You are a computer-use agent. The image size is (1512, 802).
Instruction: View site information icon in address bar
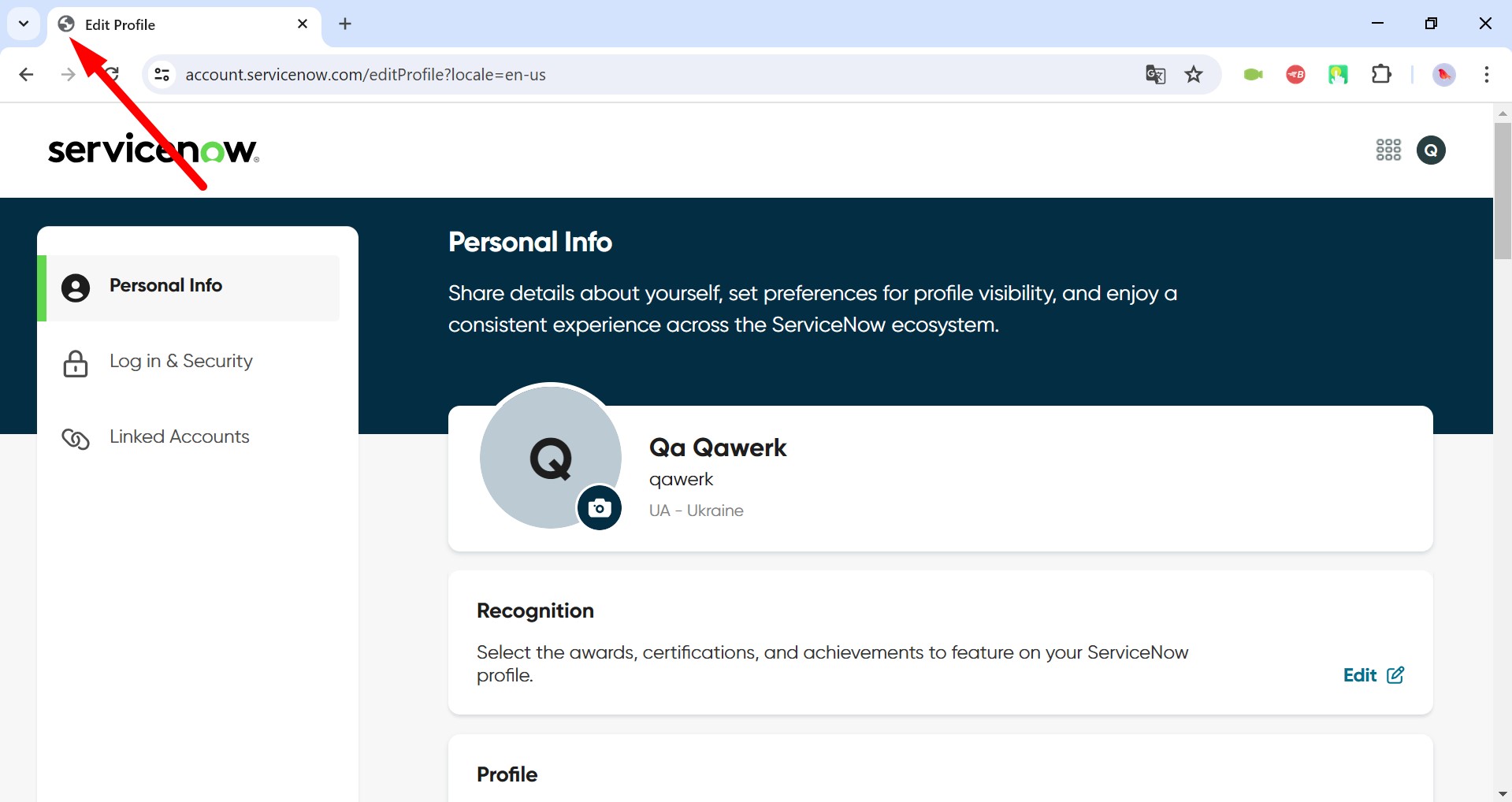pyautogui.click(x=162, y=75)
